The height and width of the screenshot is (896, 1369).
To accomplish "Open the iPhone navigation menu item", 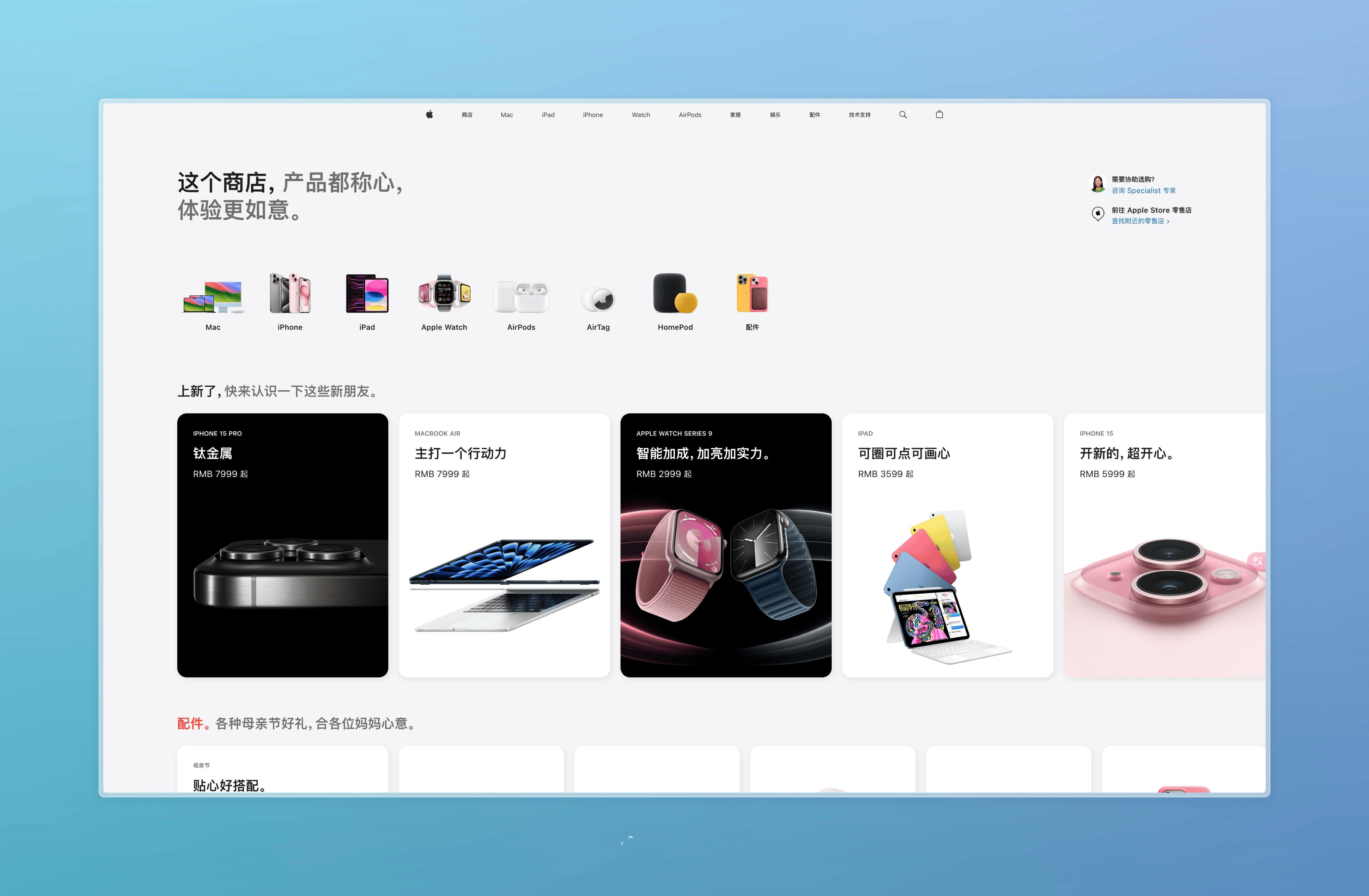I will [x=593, y=115].
